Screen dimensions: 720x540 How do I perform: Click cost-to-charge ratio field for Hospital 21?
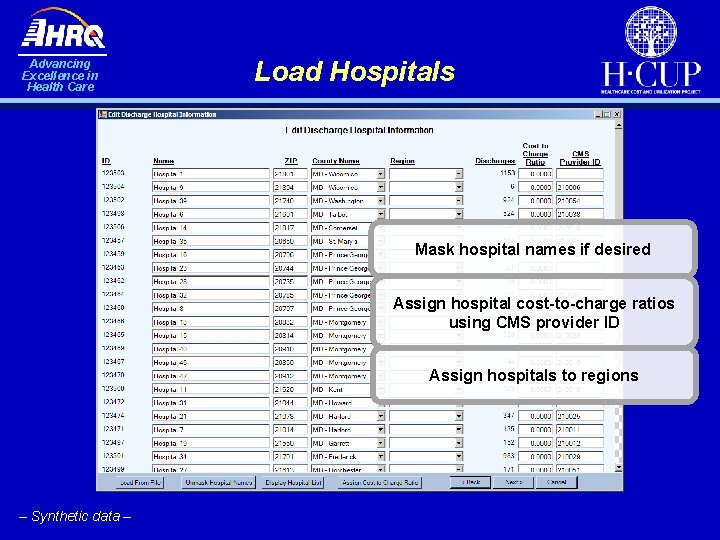coord(535,416)
